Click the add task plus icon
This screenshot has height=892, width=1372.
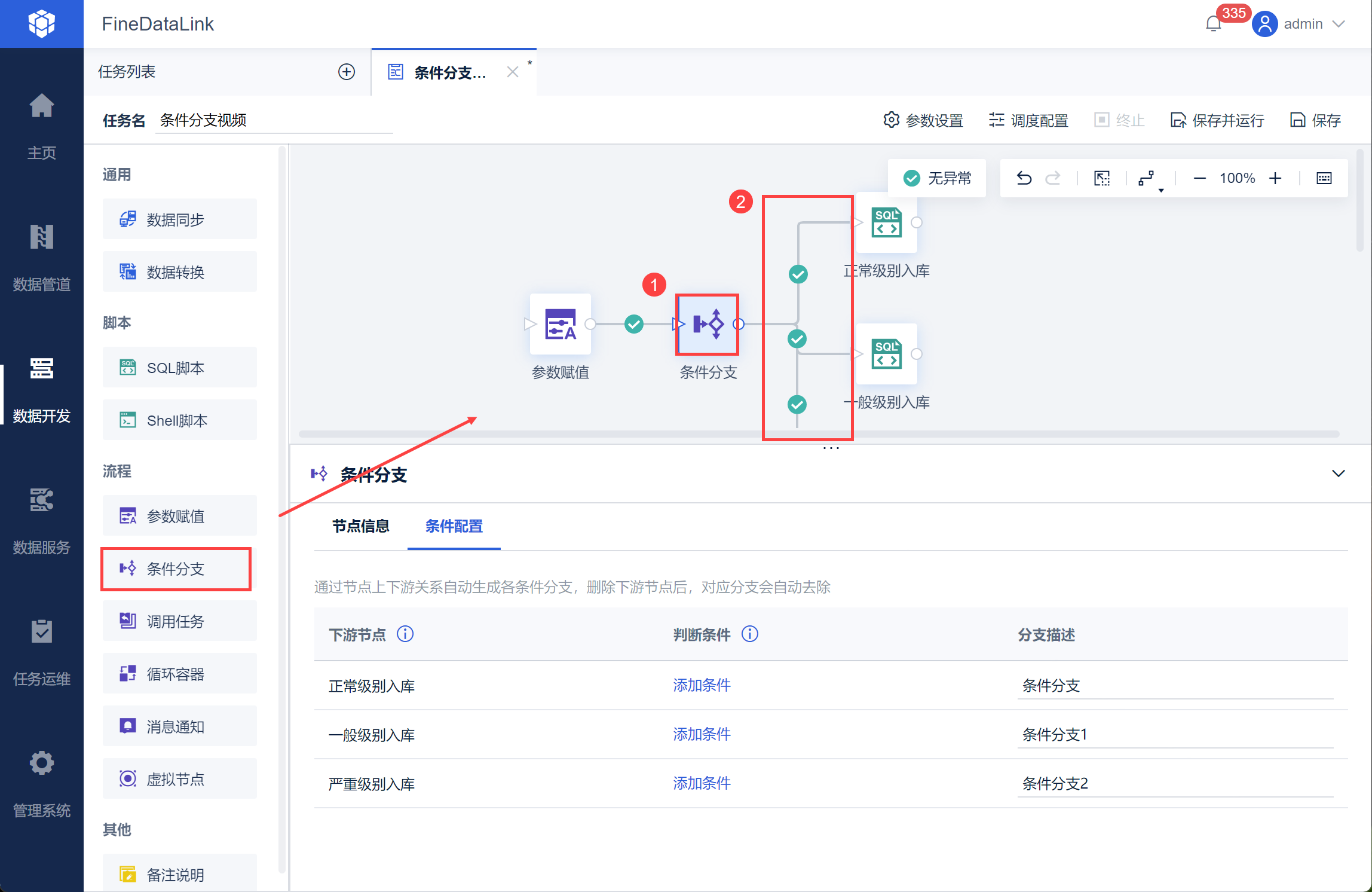(346, 72)
